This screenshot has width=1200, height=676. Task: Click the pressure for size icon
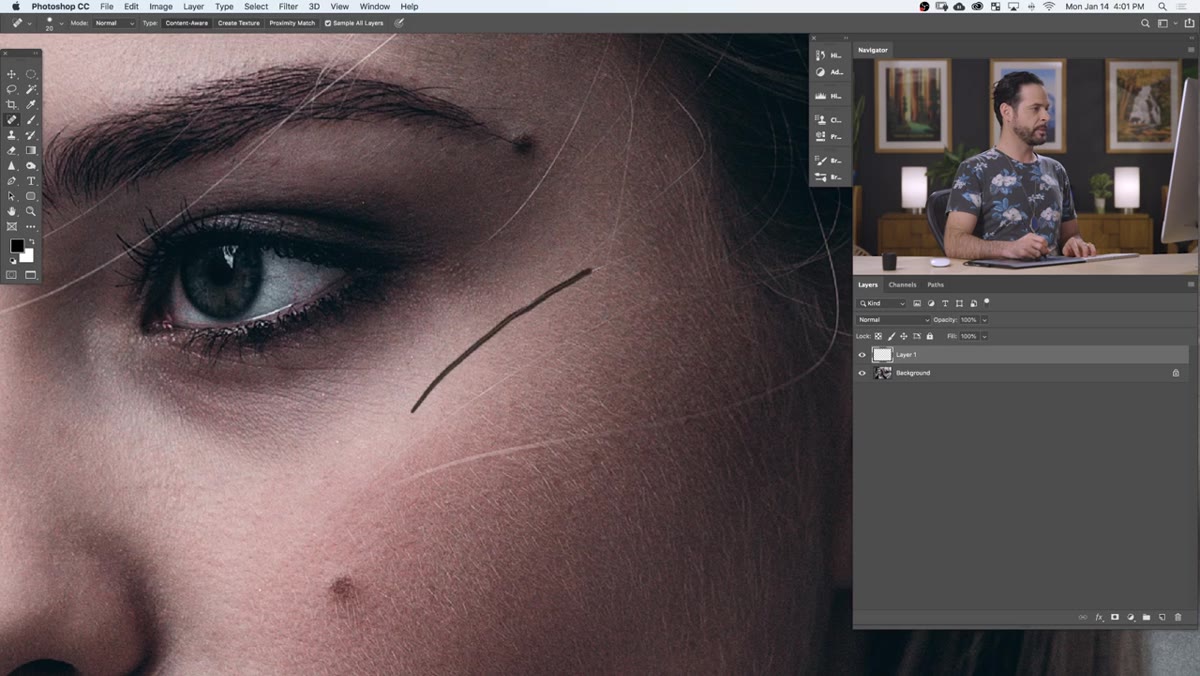pyautogui.click(x=400, y=22)
